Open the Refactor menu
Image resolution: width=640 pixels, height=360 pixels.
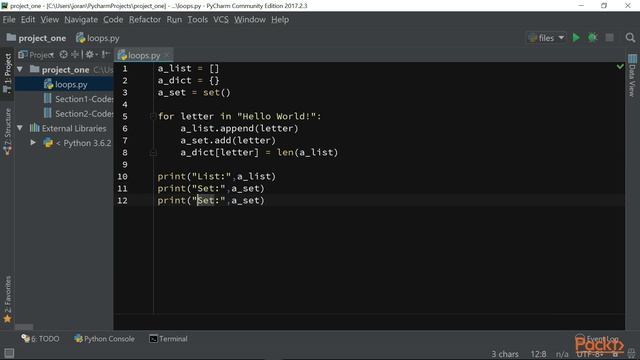point(145,20)
